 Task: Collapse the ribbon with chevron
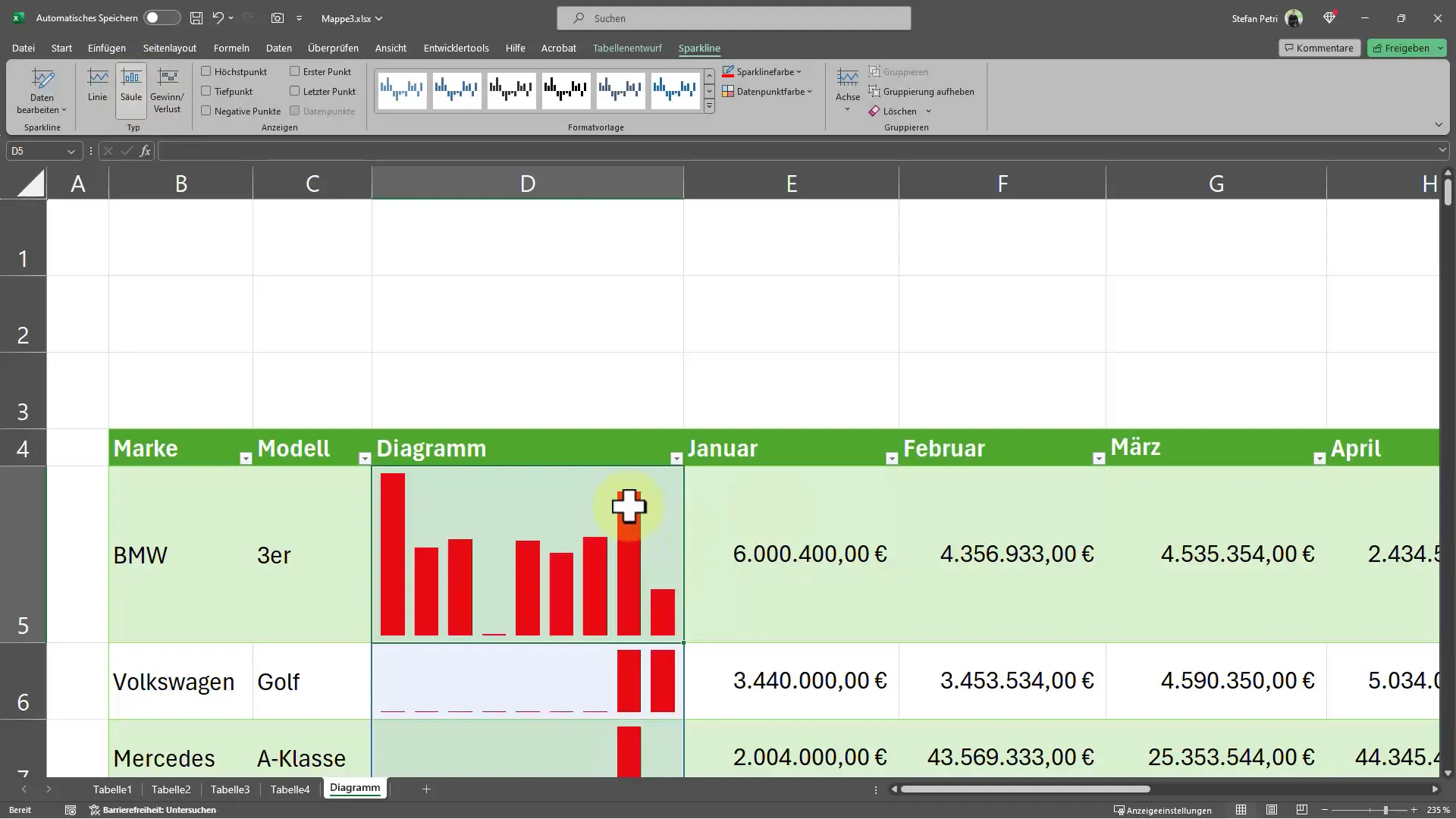point(1439,125)
